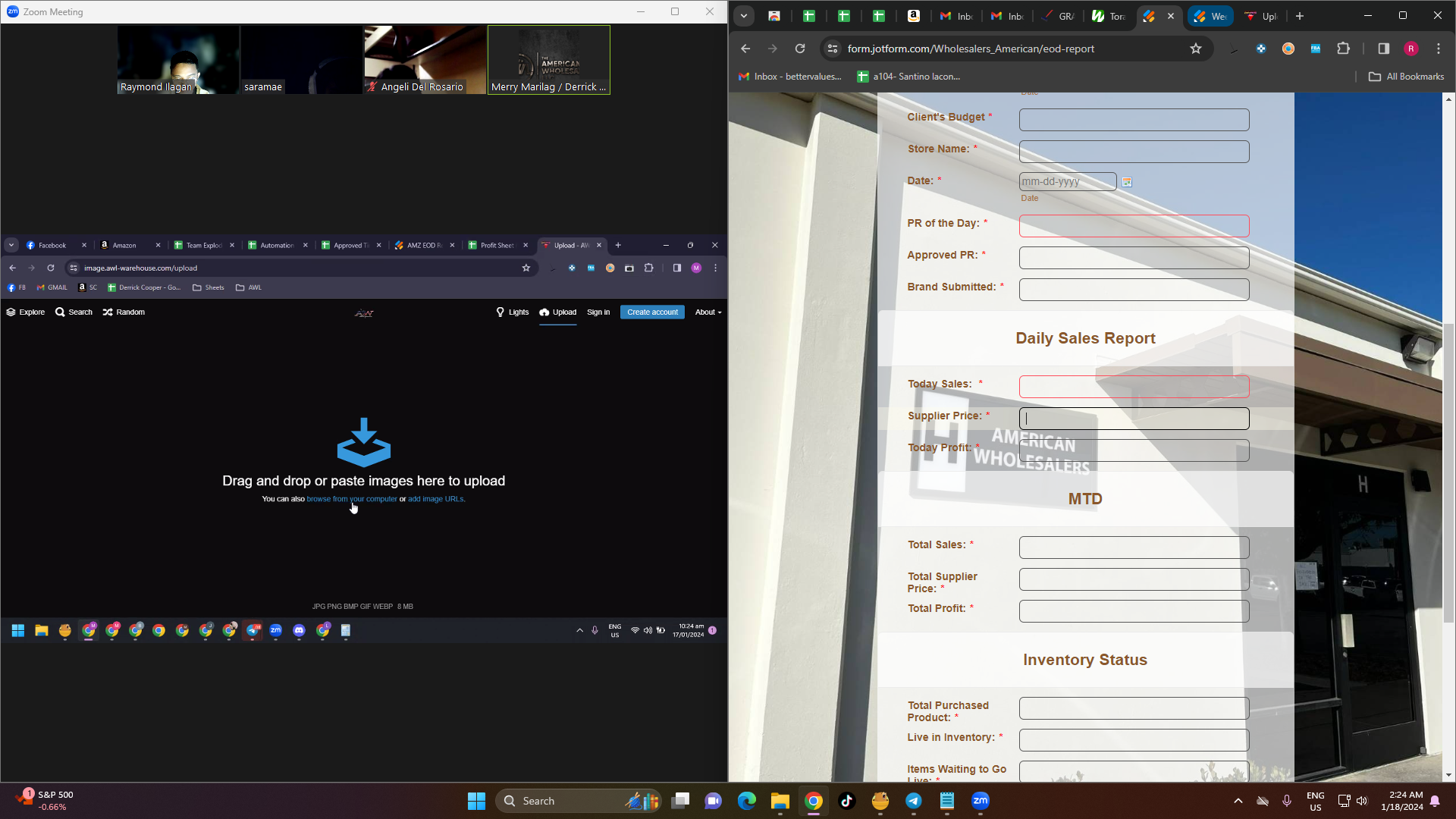Viewport: 1456px width, 819px height.
Task: Click the Today Profit input field
Action: (1134, 450)
